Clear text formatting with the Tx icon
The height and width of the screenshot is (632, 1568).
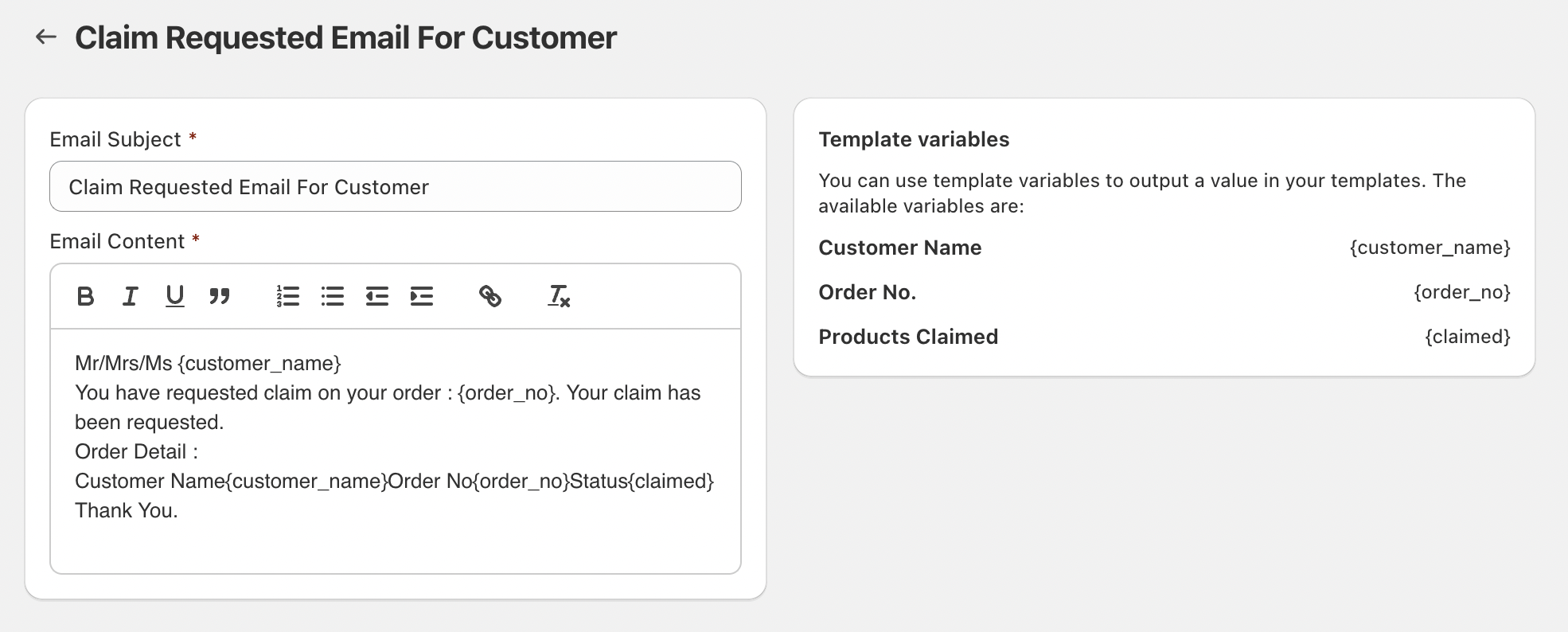click(x=559, y=296)
